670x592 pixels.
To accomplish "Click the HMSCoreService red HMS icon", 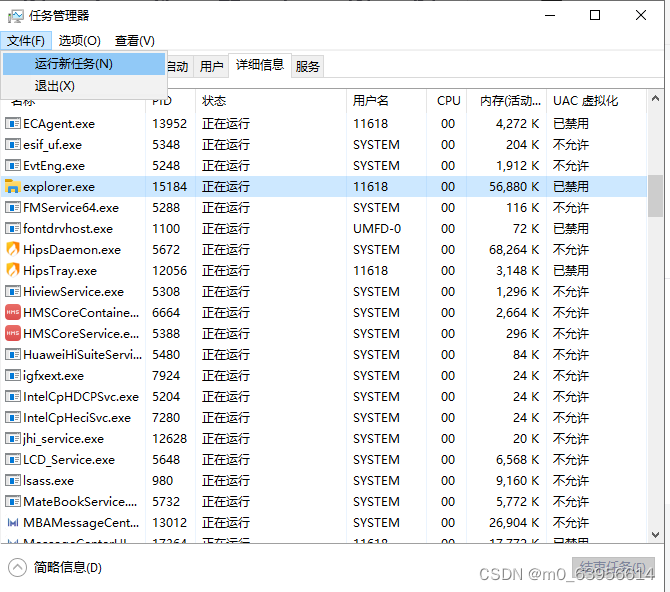I will pos(13,333).
